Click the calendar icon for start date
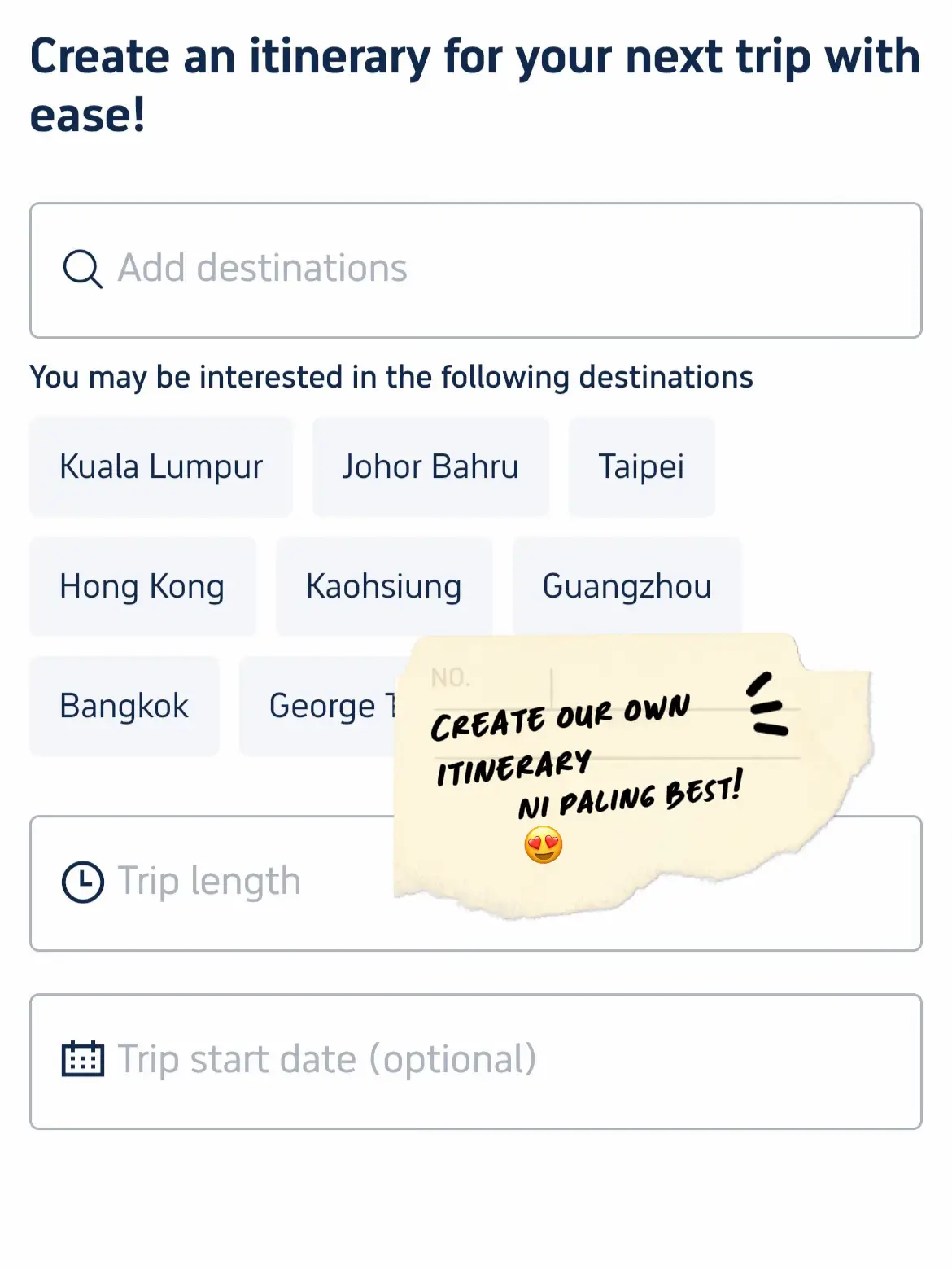The width and height of the screenshot is (952, 1270). pyautogui.click(x=83, y=1060)
